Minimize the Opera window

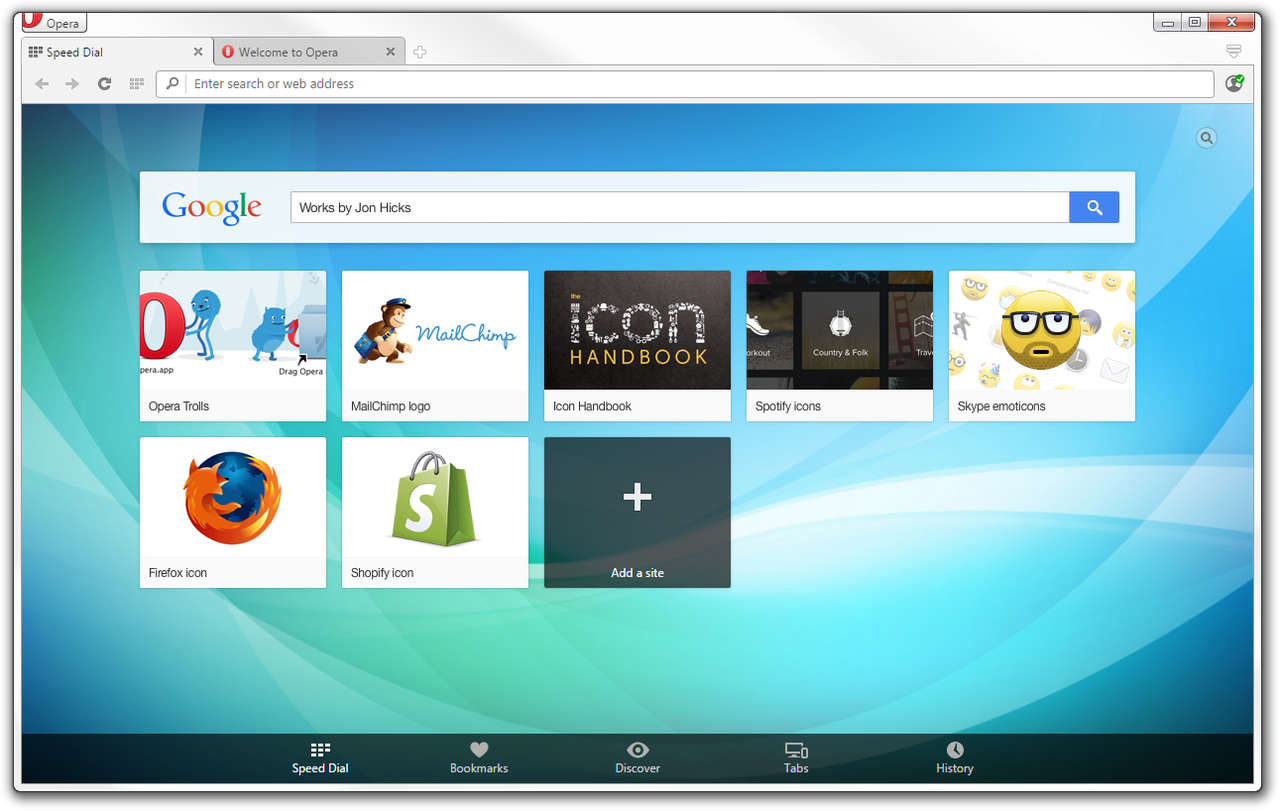pyautogui.click(x=1167, y=22)
